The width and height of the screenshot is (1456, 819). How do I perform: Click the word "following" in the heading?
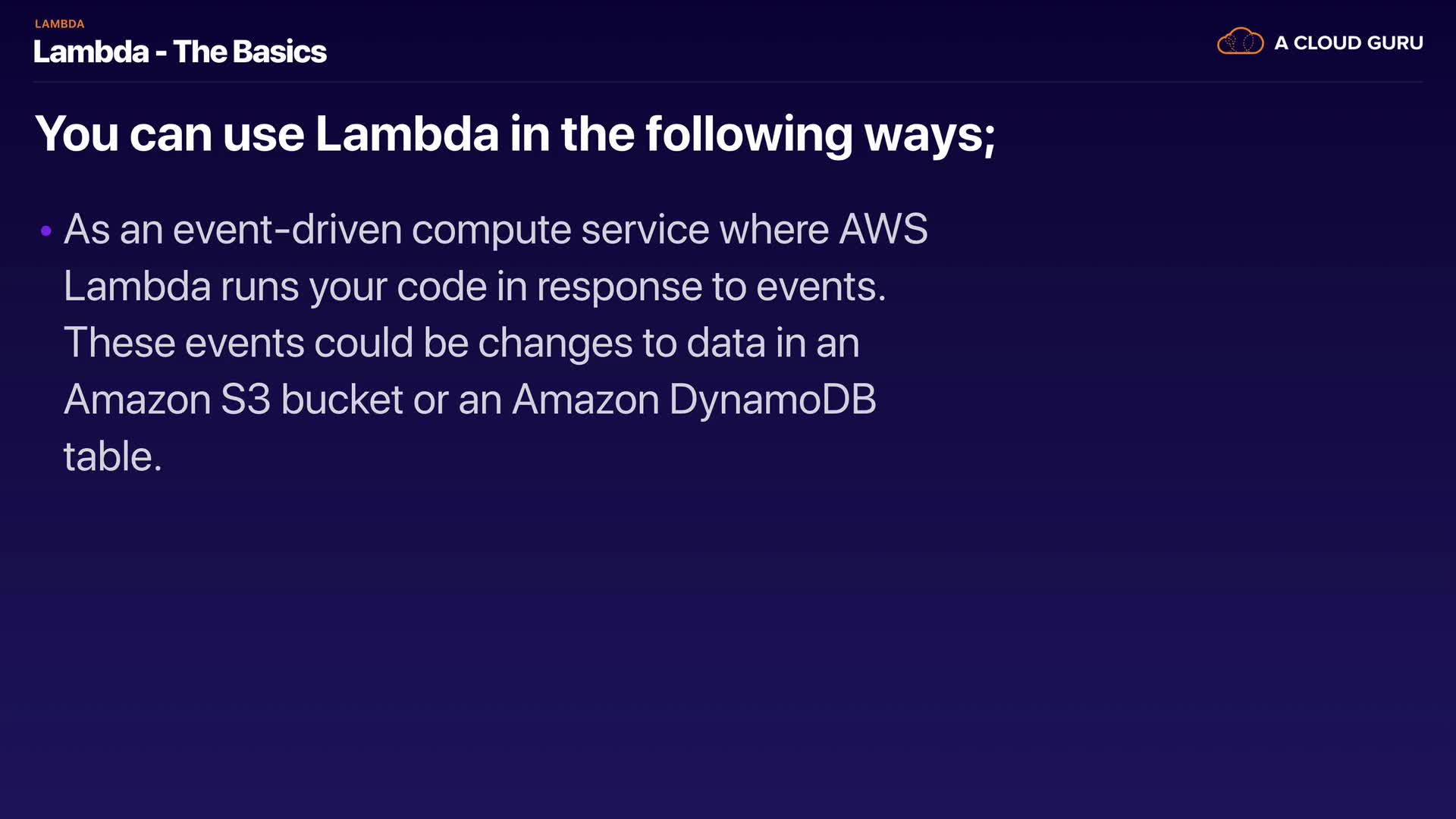click(748, 134)
